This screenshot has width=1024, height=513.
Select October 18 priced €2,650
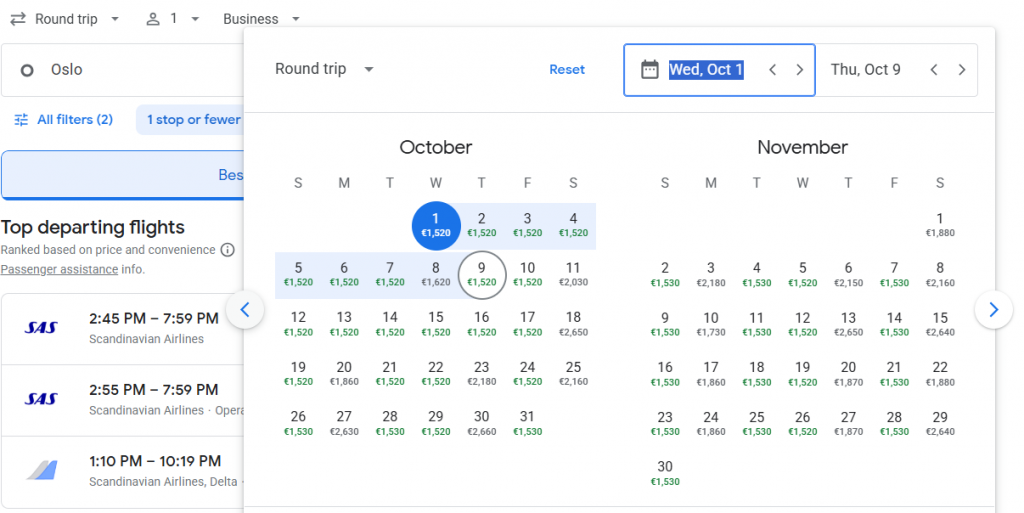point(573,324)
